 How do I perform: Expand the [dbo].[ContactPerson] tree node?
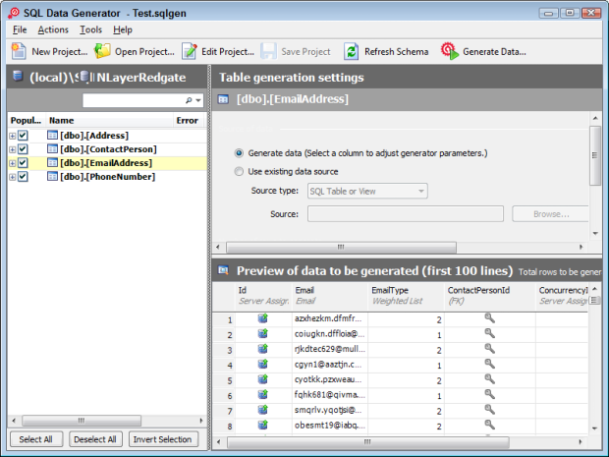pyautogui.click(x=12, y=149)
